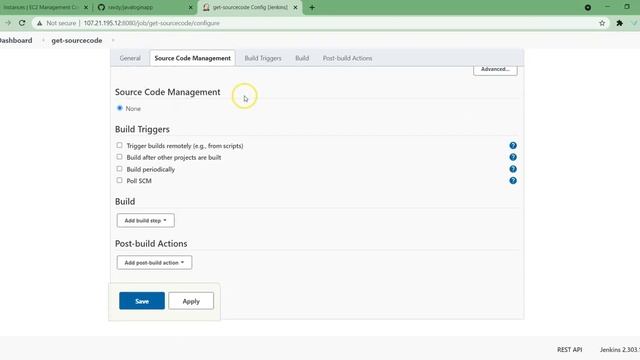Enable the Poll SCM checkbox

pos(119,180)
